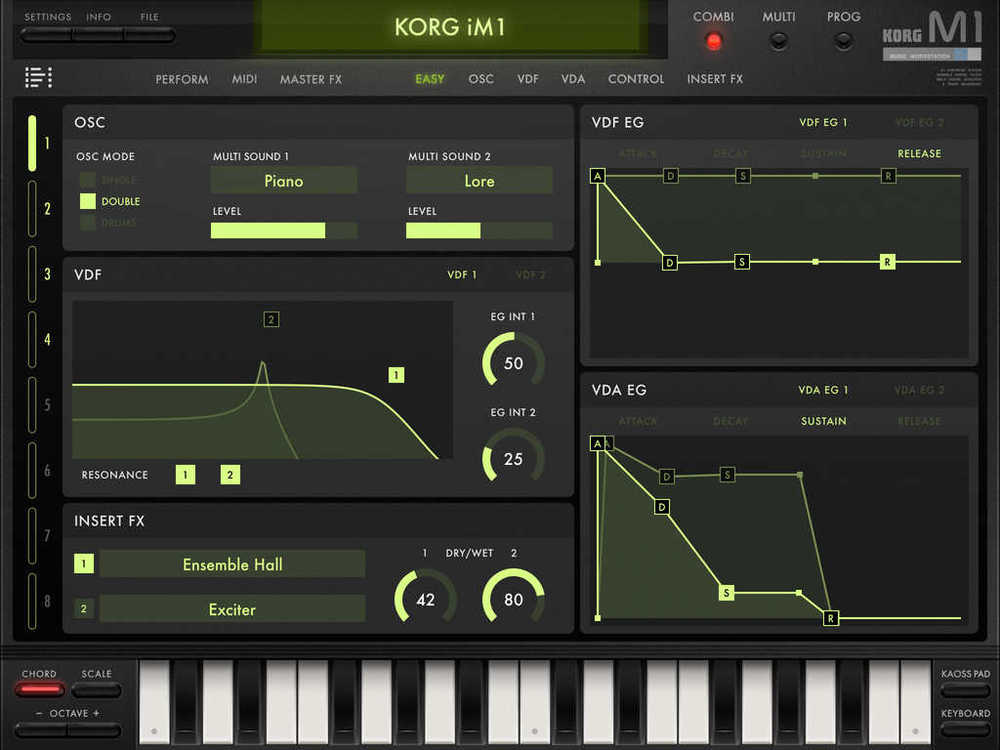Open Ensemble Hall insert effect selector
Viewport: 1000px width, 750px height.
click(232, 565)
